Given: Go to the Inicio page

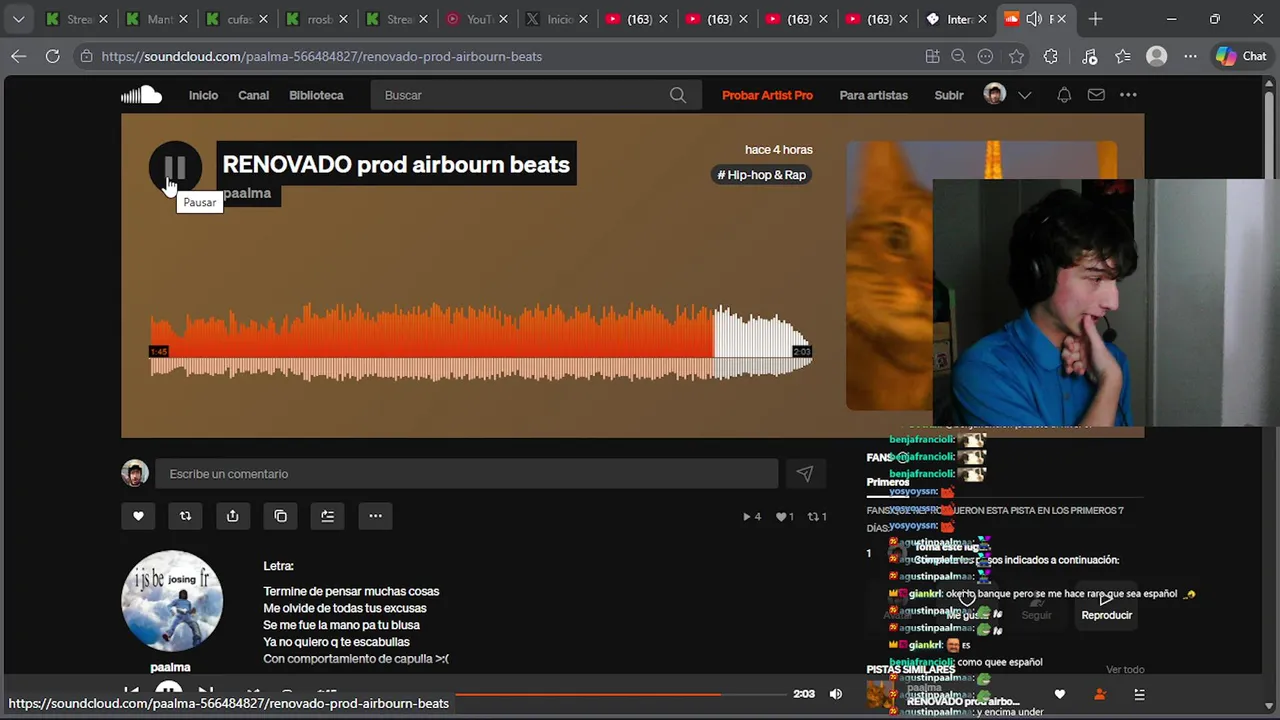Looking at the screenshot, I should pyautogui.click(x=203, y=95).
